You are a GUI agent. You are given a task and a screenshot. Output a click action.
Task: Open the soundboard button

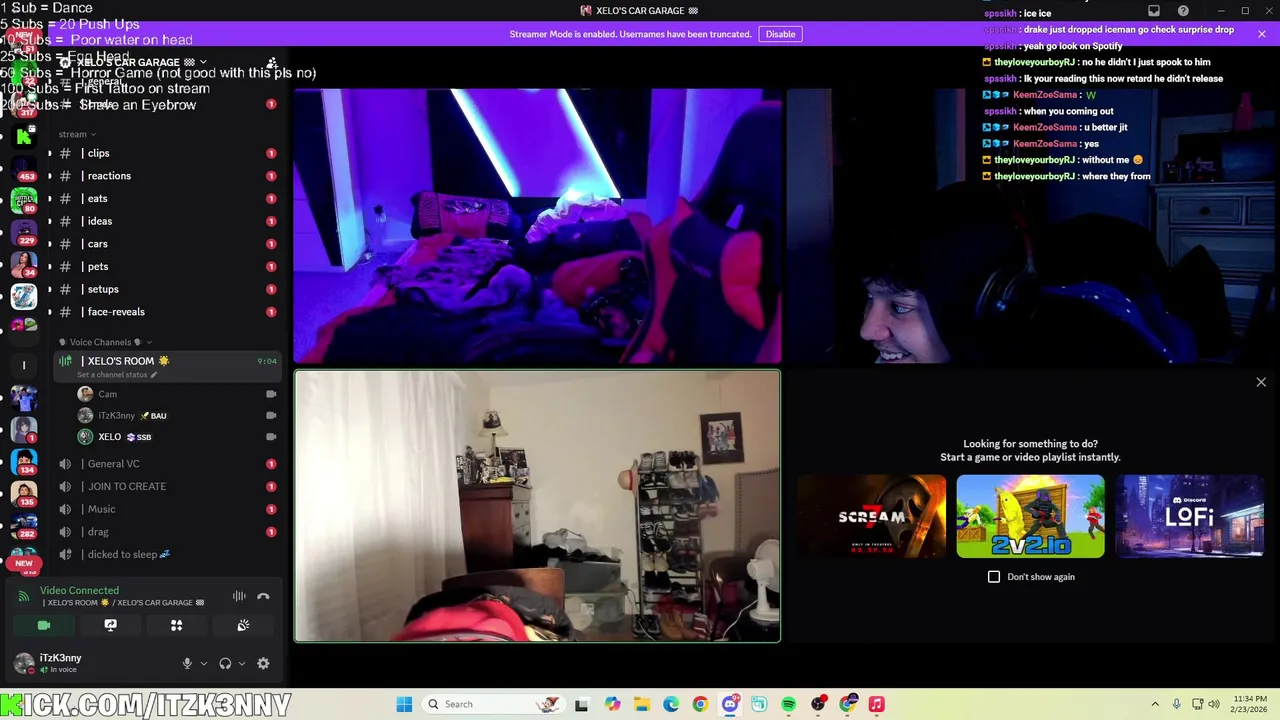243,625
